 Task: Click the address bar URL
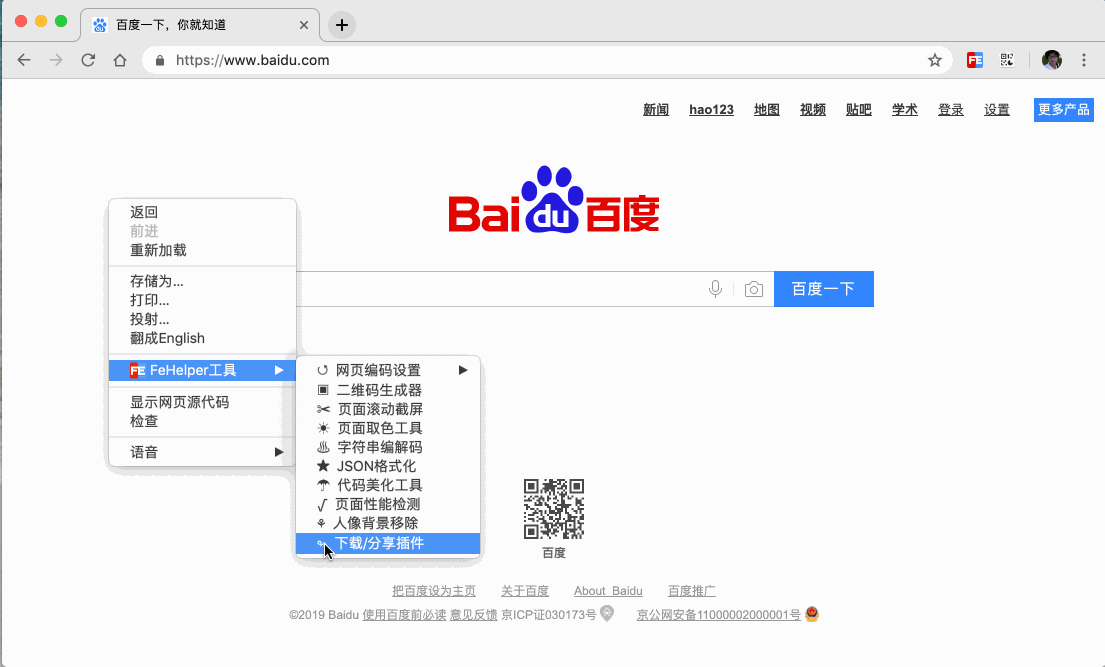click(252, 61)
